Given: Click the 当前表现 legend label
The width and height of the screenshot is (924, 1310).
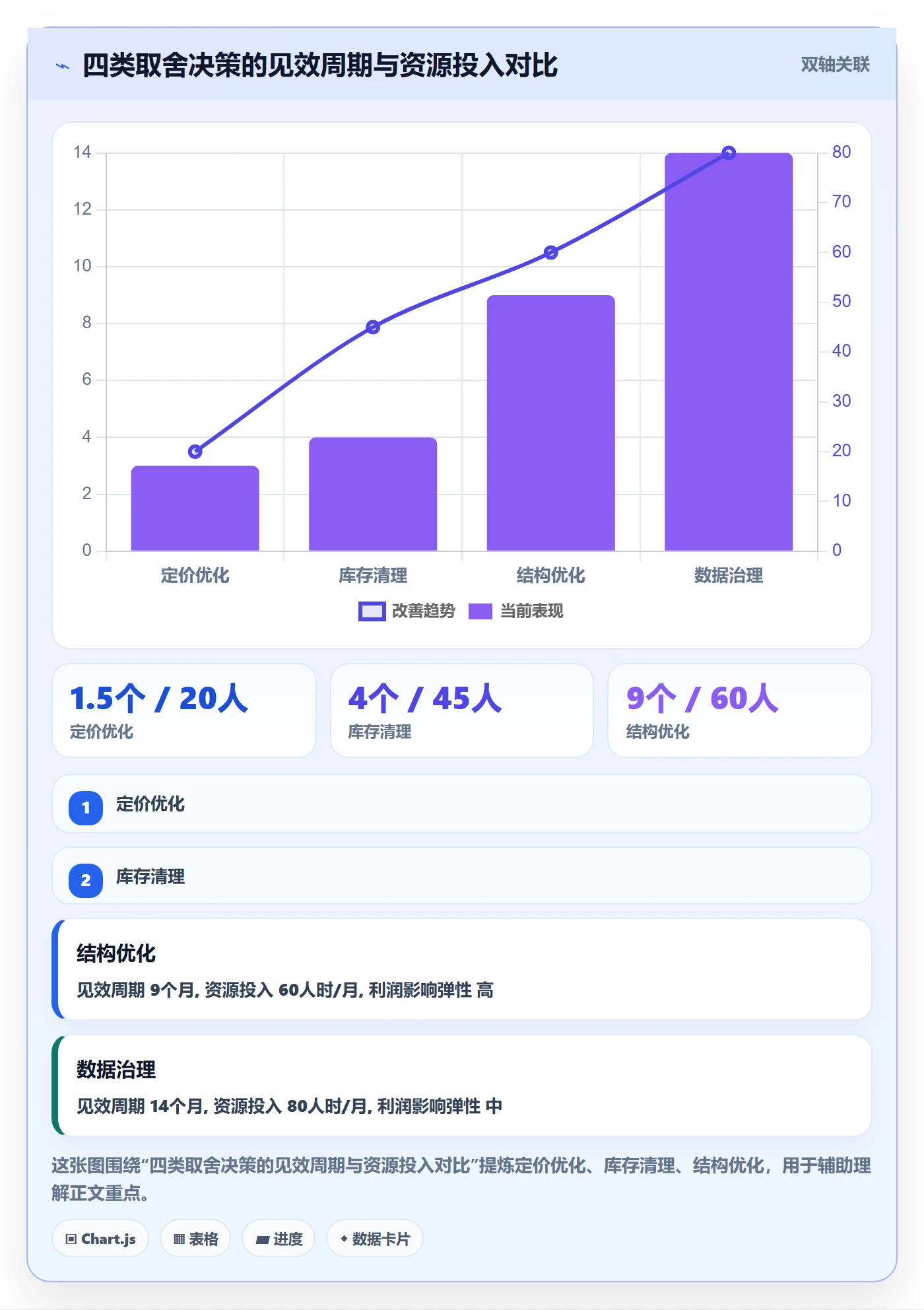Looking at the screenshot, I should 532,611.
